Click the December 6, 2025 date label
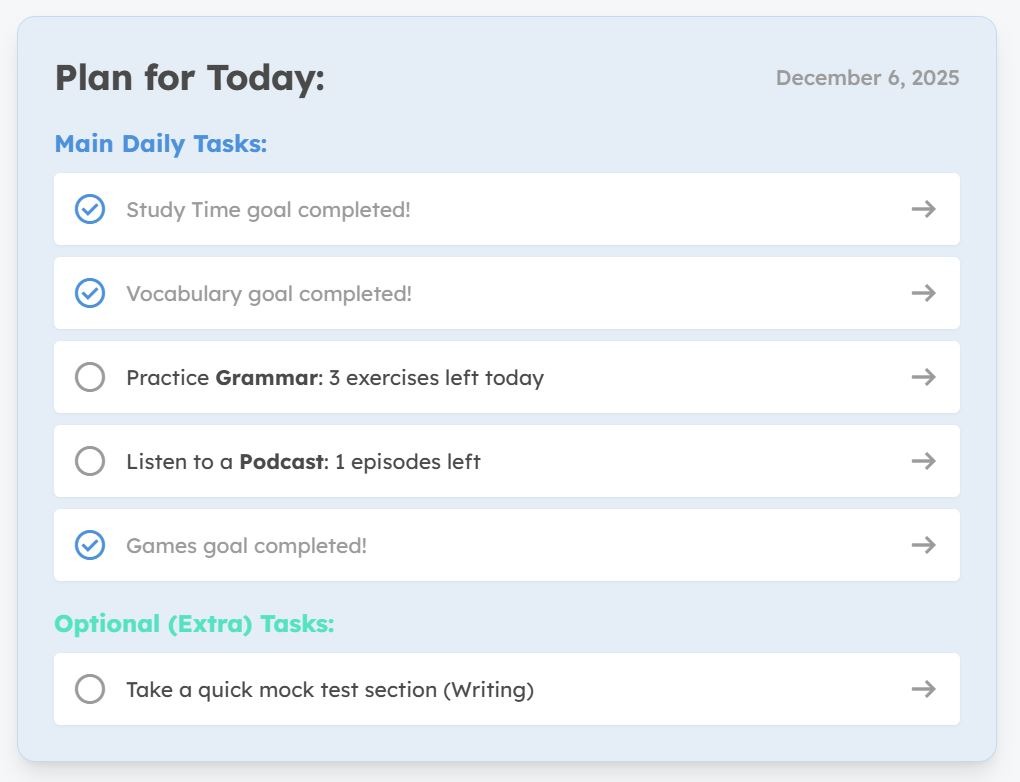Viewport: 1020px width, 782px height. pyautogui.click(x=866, y=77)
